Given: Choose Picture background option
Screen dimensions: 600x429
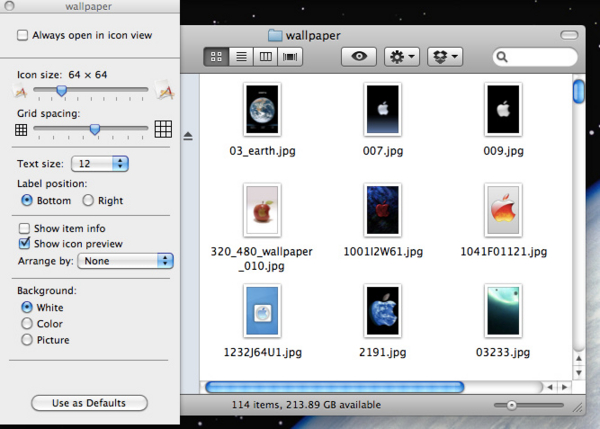Looking at the screenshot, I should point(27,339).
